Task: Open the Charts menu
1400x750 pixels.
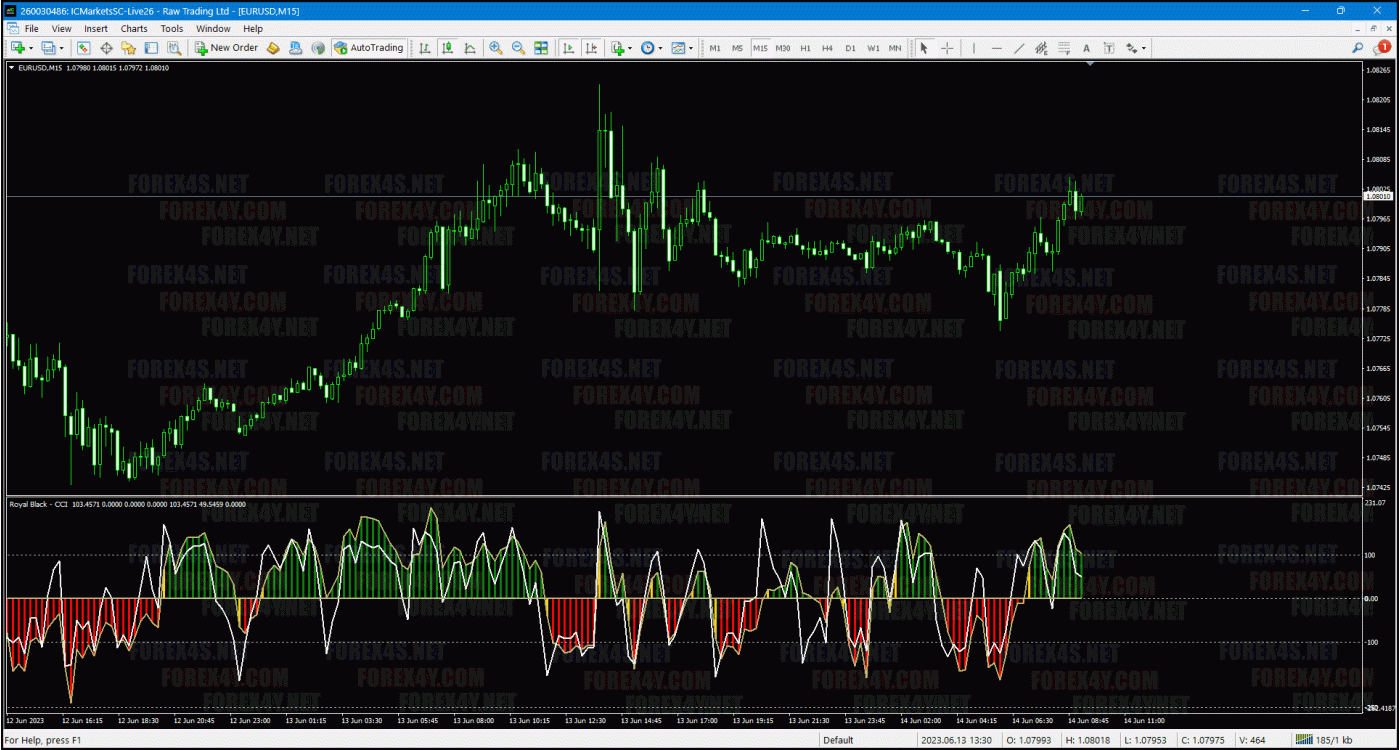Action: [x=134, y=29]
